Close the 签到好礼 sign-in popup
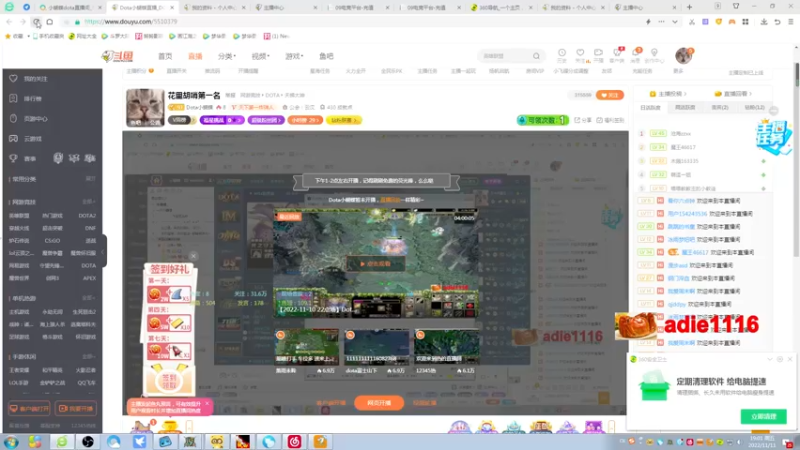800x450 pixels. 193,256
